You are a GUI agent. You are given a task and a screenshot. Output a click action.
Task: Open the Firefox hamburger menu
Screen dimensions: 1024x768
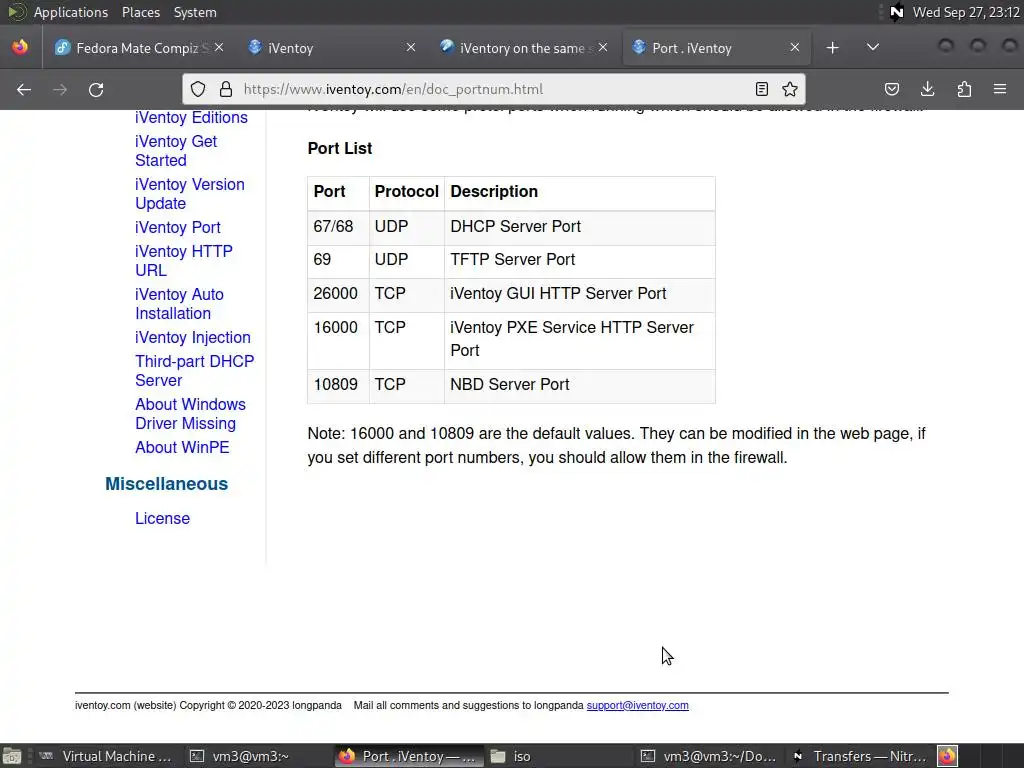coord(1000,89)
